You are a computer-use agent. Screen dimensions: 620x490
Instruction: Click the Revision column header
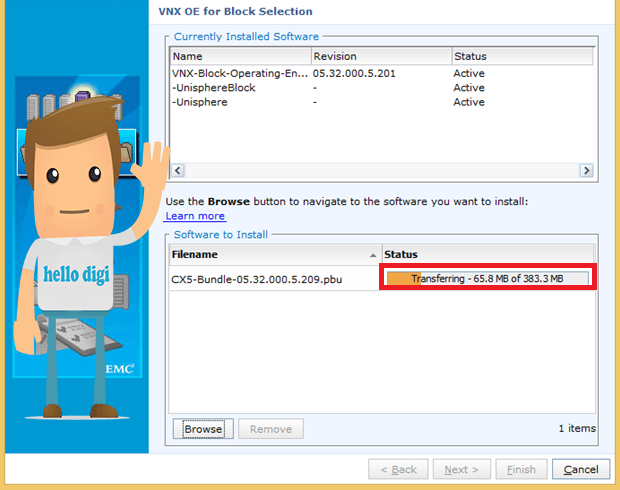click(x=382, y=56)
